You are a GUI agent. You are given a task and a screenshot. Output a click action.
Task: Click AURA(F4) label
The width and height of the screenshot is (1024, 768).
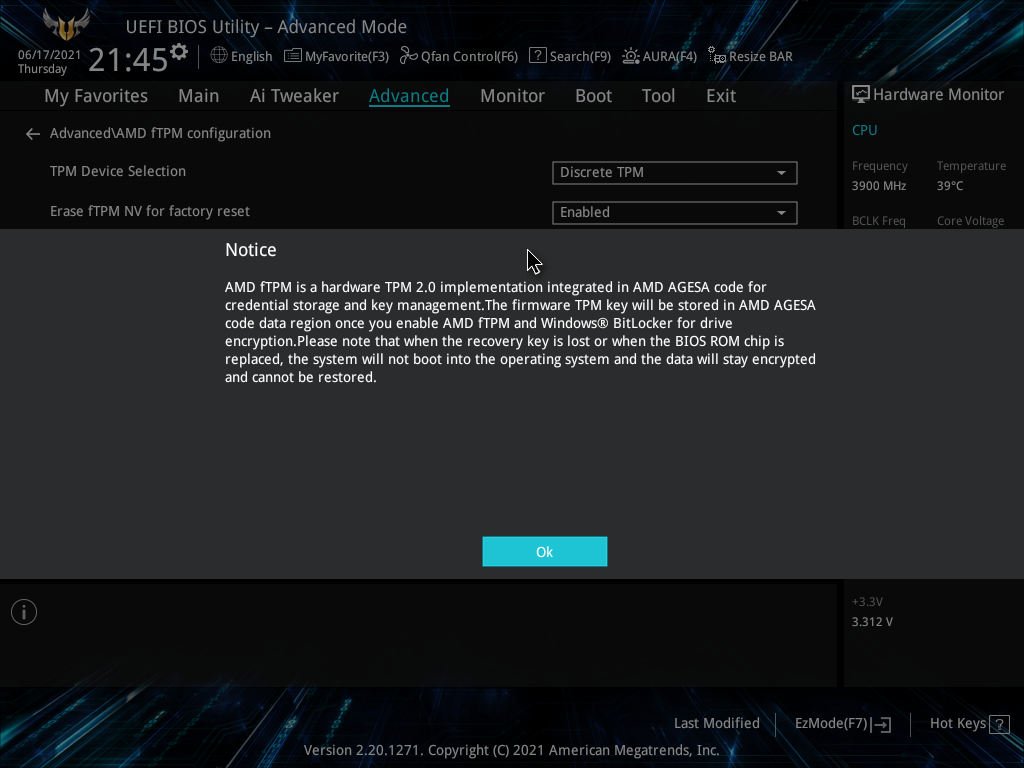[669, 57]
